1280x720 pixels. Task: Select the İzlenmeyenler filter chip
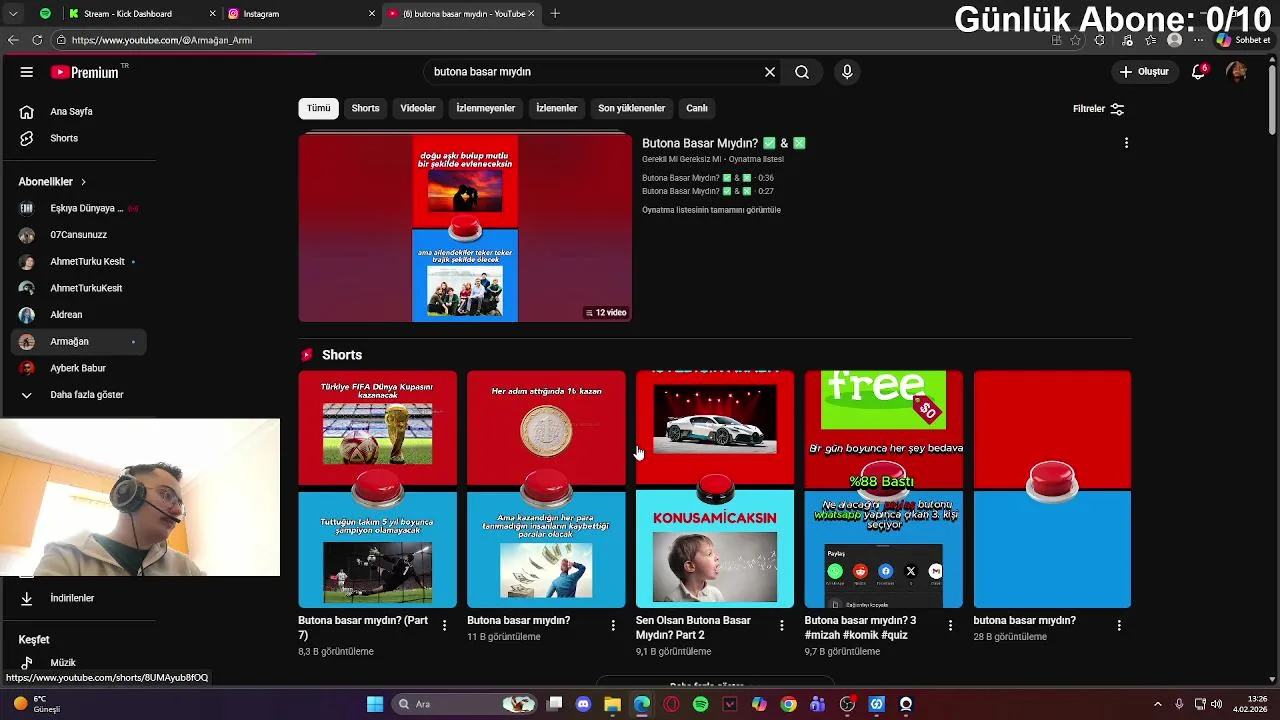pos(485,108)
